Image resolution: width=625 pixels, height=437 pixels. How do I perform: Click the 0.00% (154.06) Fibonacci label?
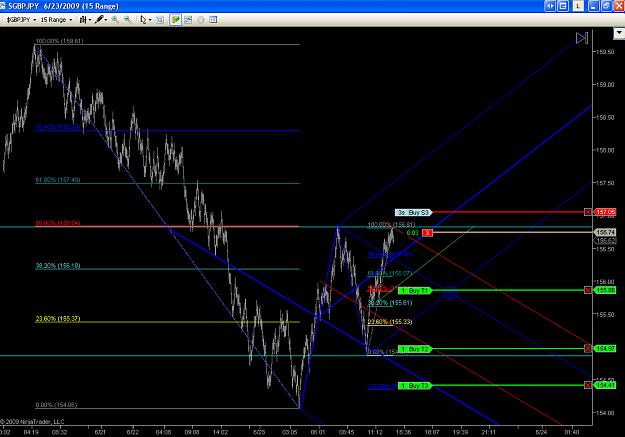pos(56,405)
